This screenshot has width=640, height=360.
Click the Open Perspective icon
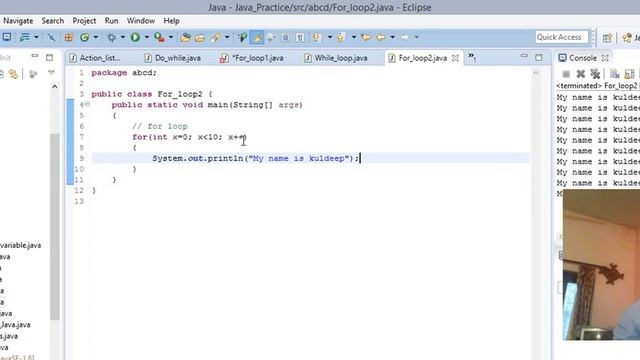click(x=607, y=38)
